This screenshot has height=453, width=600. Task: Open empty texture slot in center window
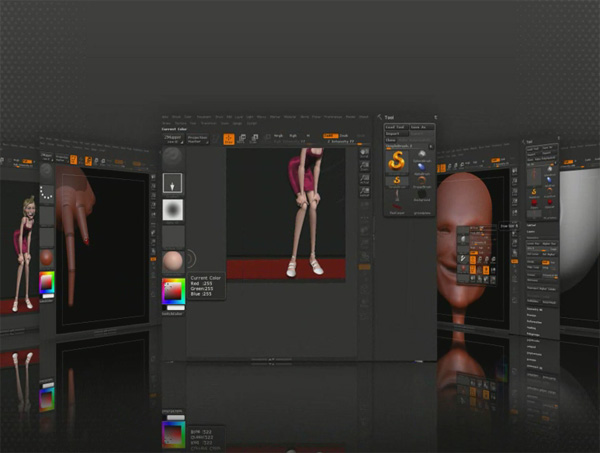point(173,236)
